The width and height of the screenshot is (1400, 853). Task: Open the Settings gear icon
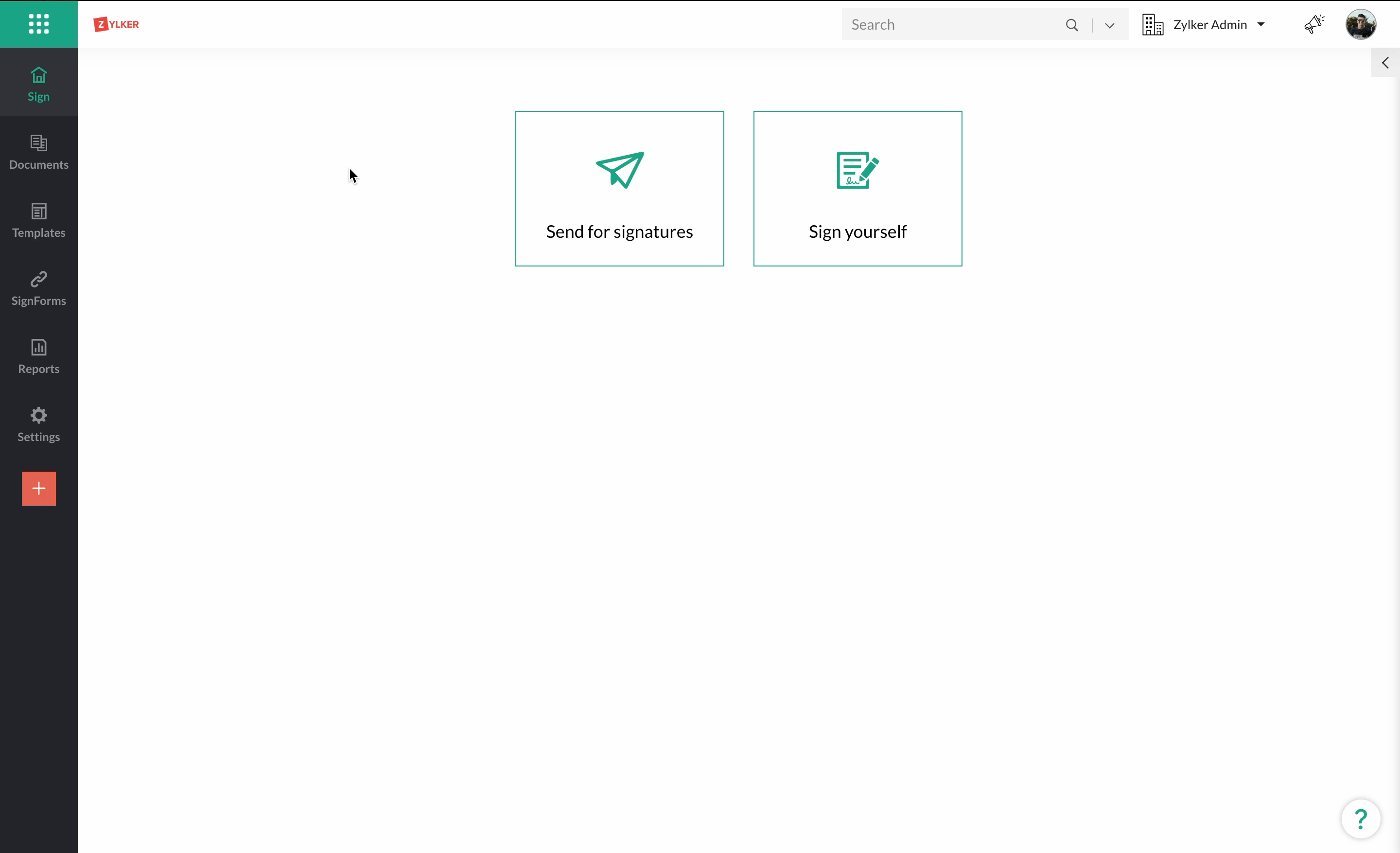[38, 415]
